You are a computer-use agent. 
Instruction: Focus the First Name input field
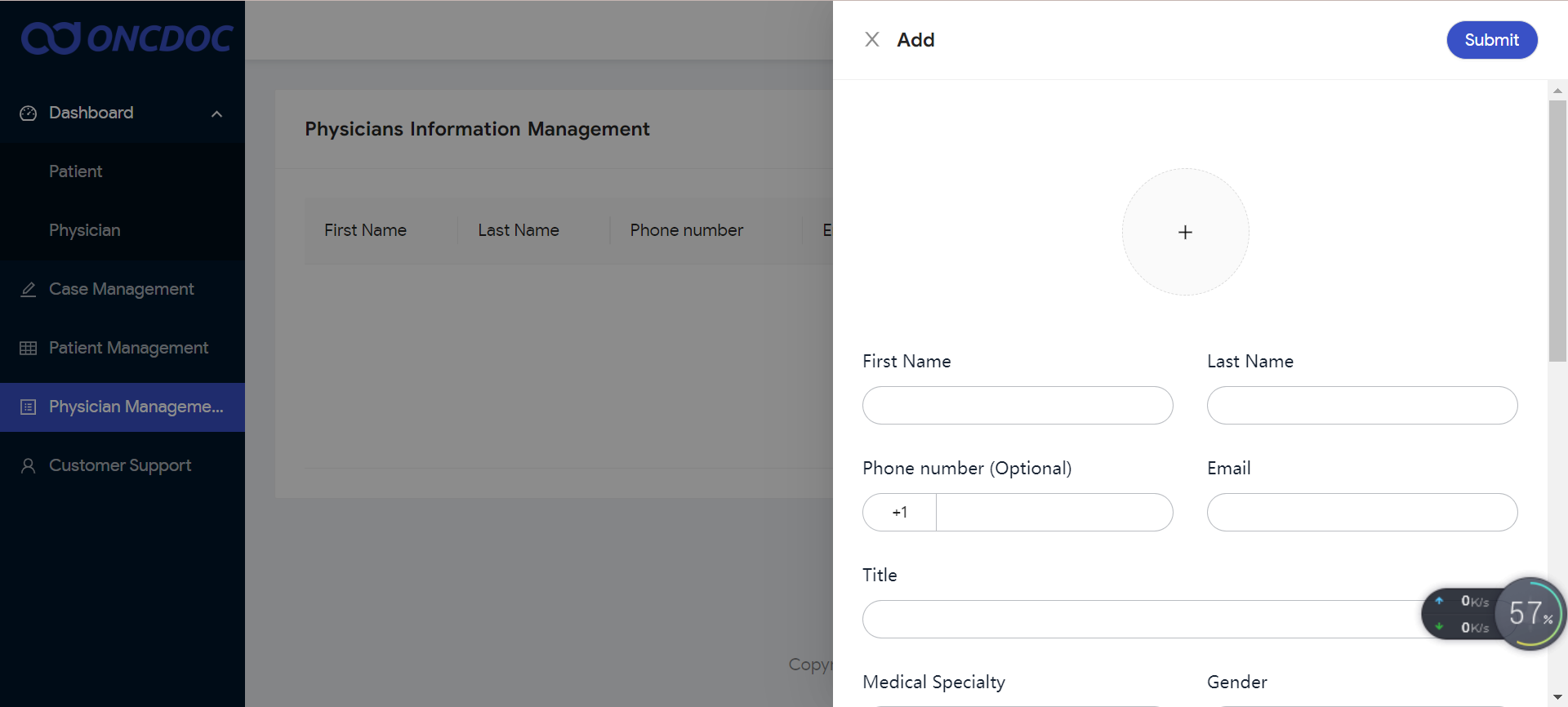(x=1018, y=406)
